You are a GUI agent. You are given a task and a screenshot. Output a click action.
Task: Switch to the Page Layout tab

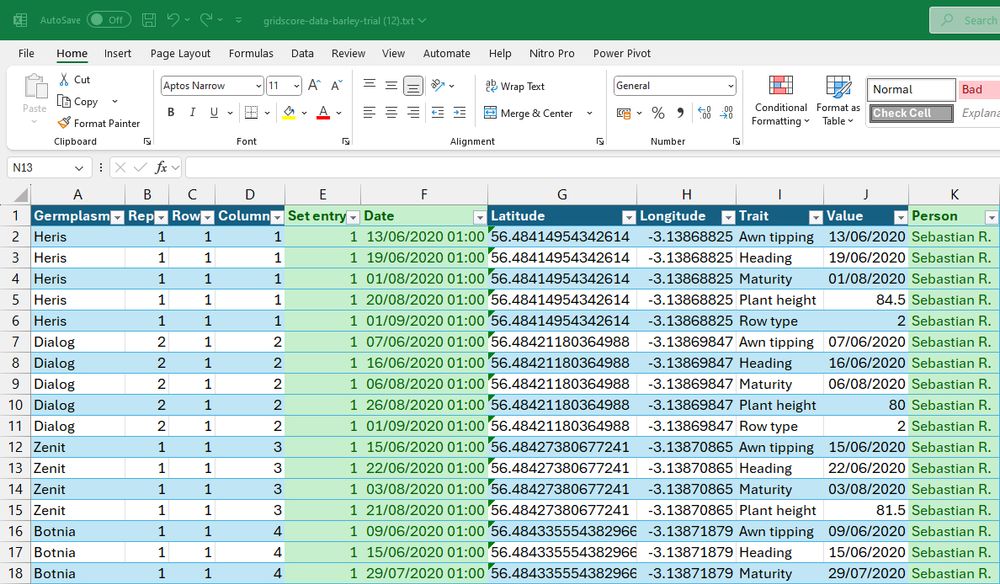click(180, 54)
